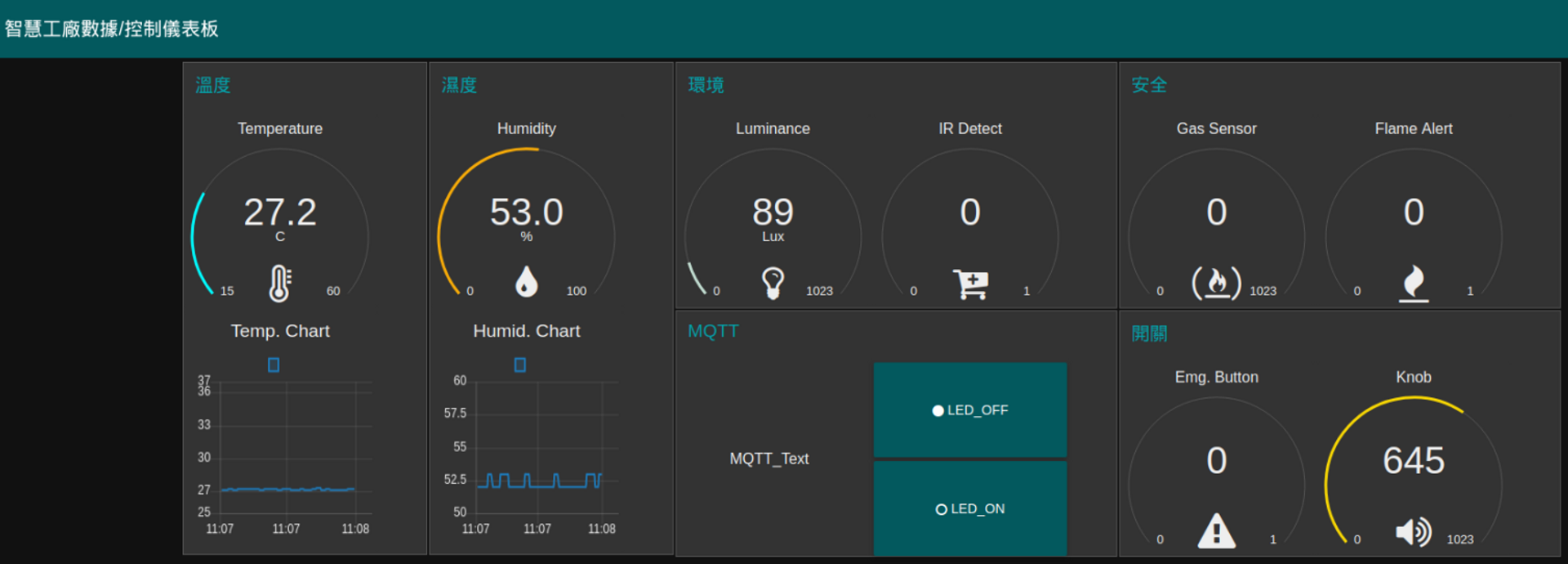Click the Emg. Button gauge label

1217,377
